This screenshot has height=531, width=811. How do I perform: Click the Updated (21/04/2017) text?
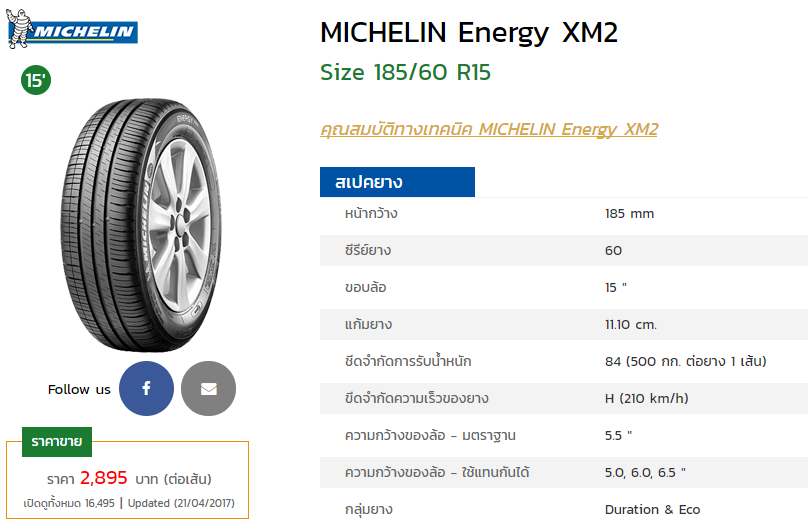181,503
